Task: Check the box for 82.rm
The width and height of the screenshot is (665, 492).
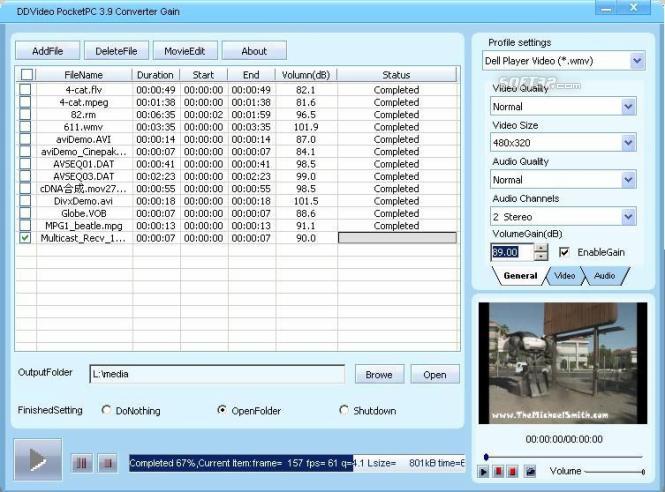Action: point(25,114)
